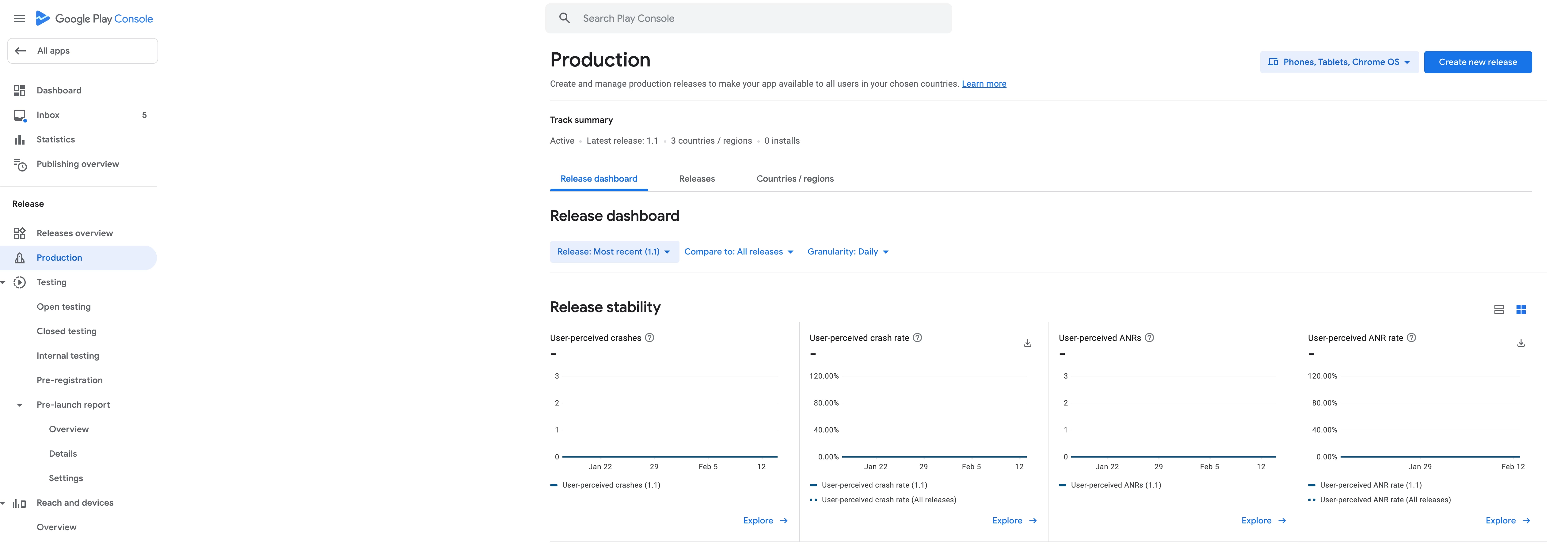
Task: Open the Granularity: Daily dropdown
Action: tap(847, 252)
